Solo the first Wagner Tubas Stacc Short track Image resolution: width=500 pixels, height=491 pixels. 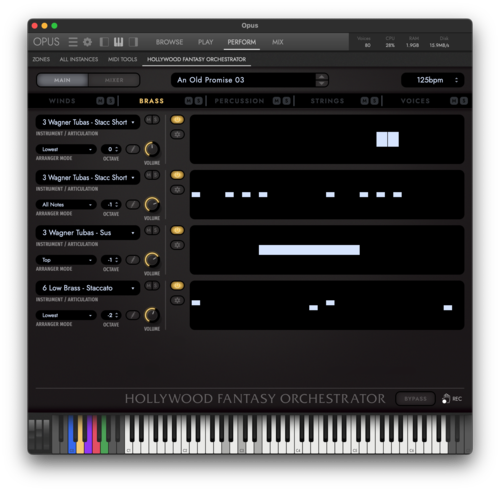coord(156,119)
